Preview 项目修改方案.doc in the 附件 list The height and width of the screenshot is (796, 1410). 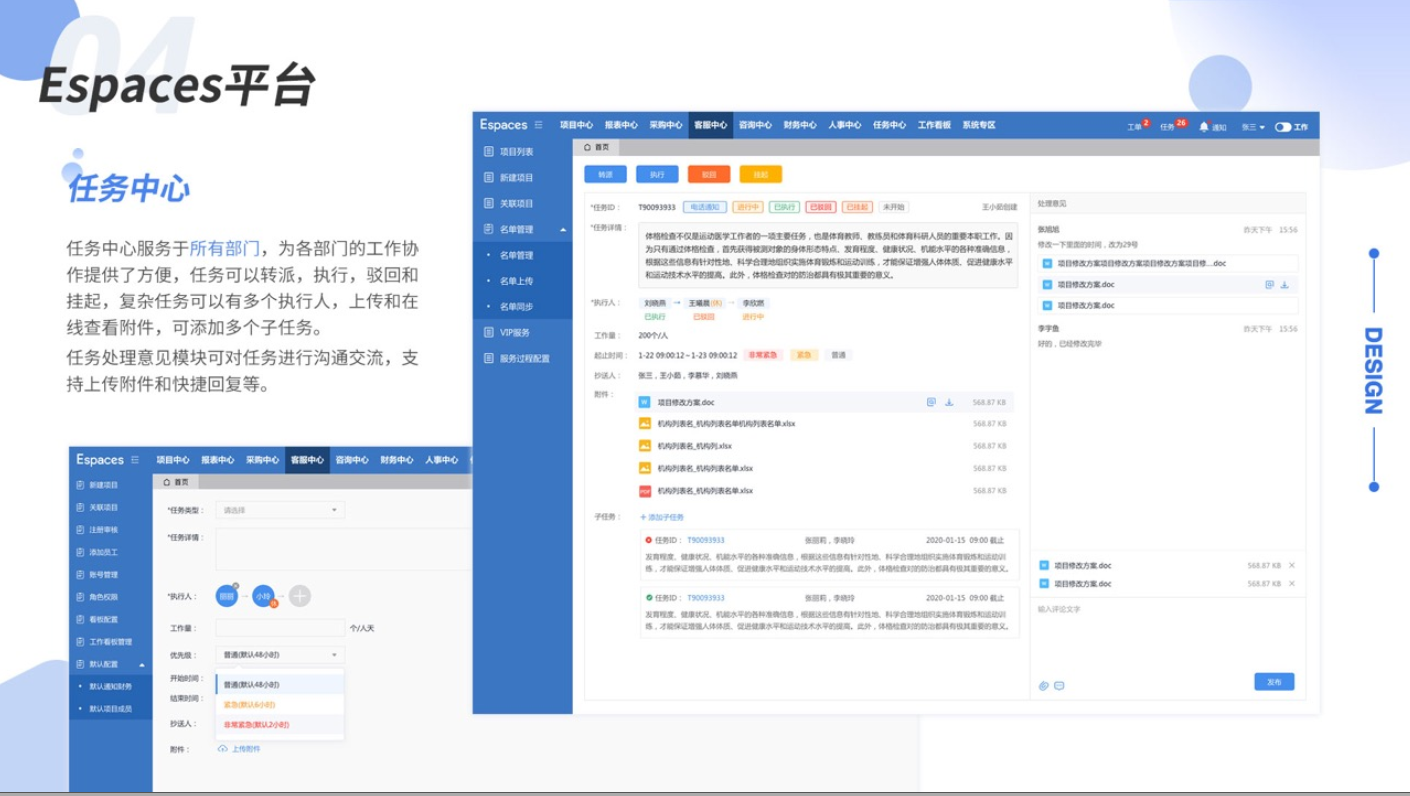[x=931, y=403]
